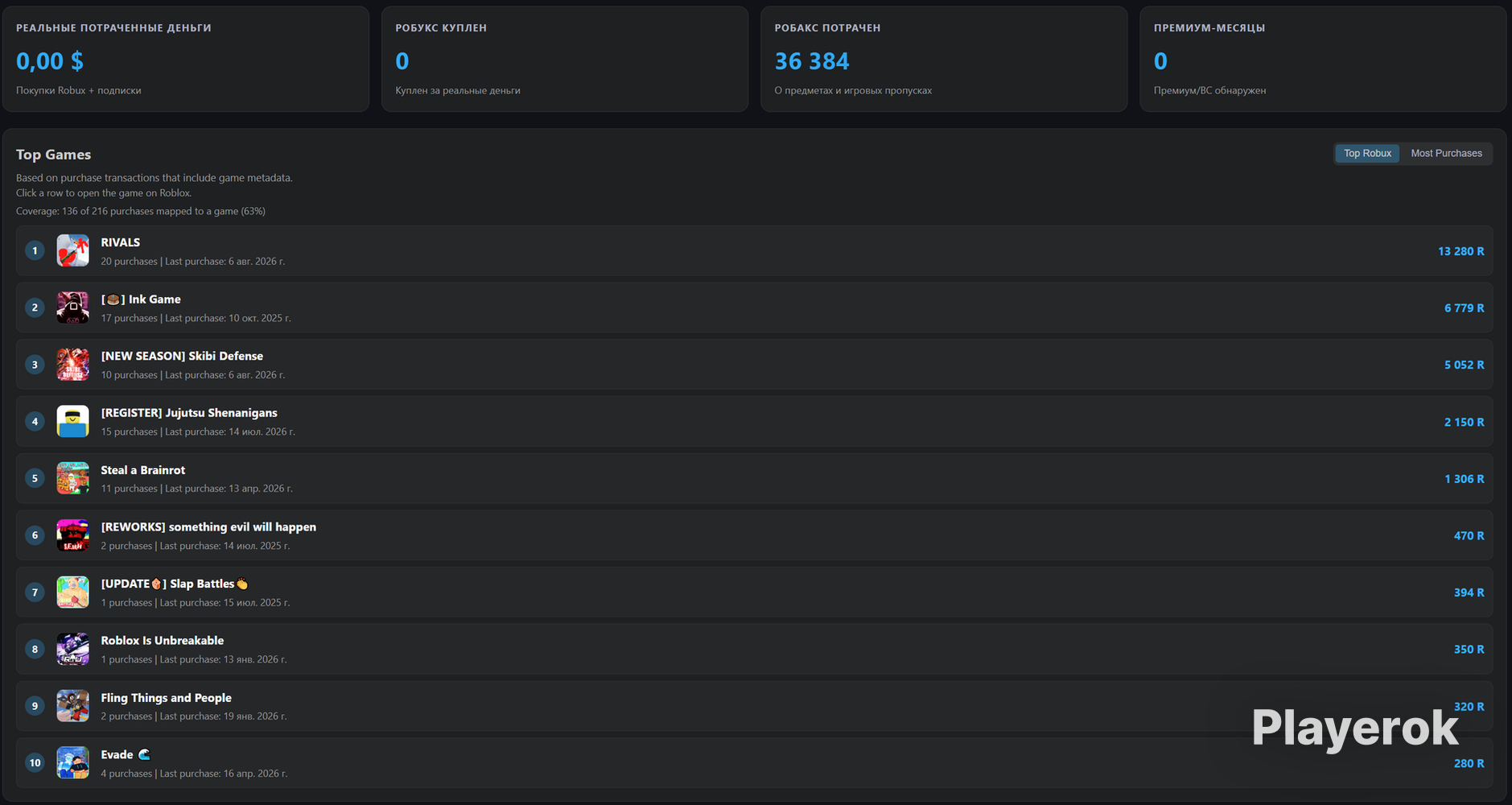
Task: Click the '1 306 R' amount for Steal a Brainrot
Action: click(1465, 479)
